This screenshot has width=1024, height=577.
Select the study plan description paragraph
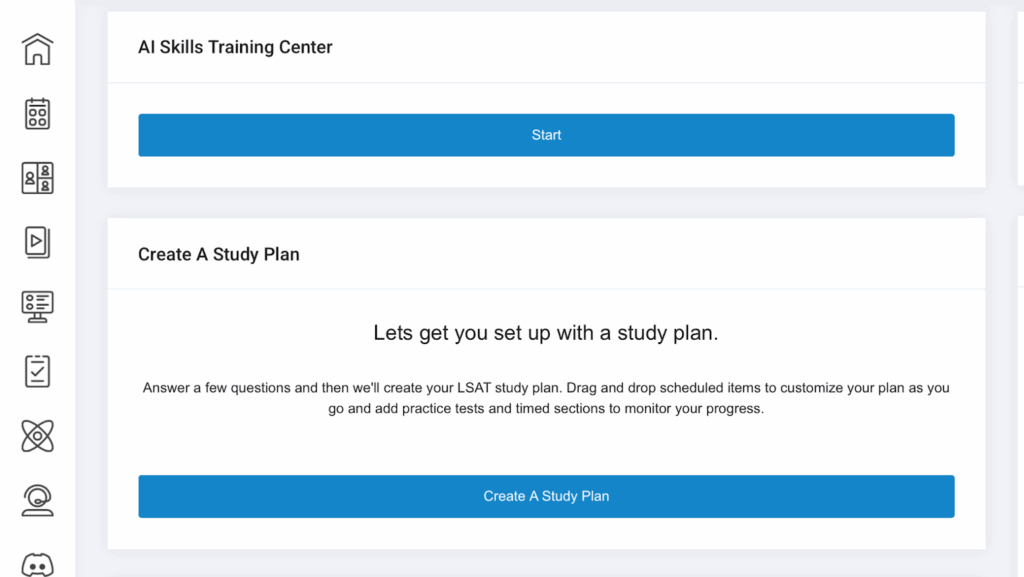(x=546, y=398)
